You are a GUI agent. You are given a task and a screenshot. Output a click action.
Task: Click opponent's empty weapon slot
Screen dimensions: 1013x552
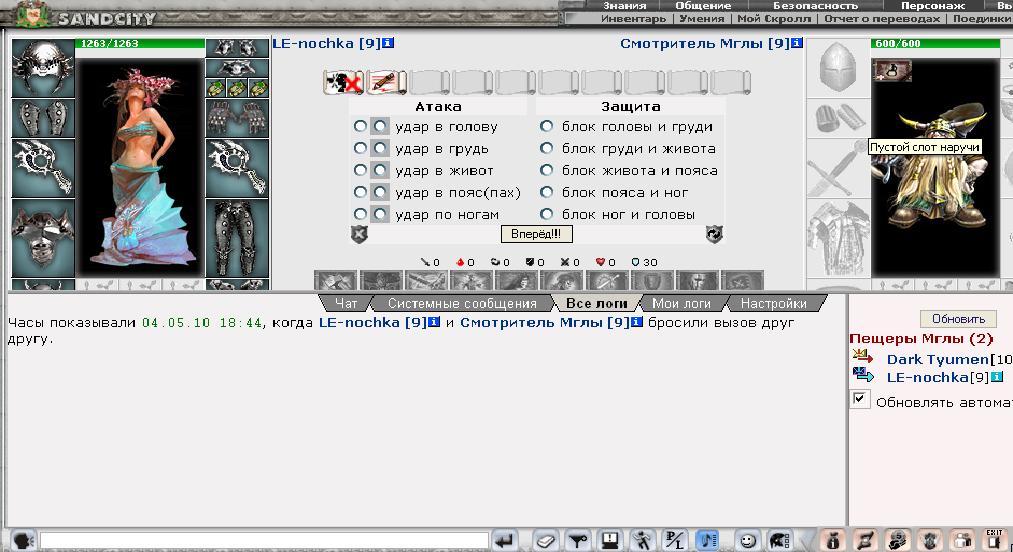[838, 168]
